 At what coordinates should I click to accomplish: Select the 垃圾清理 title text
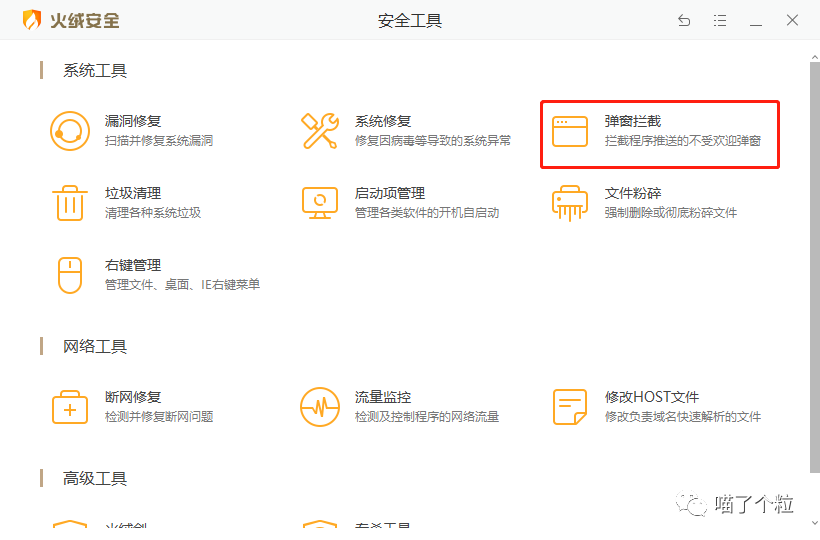pyautogui.click(x=133, y=193)
